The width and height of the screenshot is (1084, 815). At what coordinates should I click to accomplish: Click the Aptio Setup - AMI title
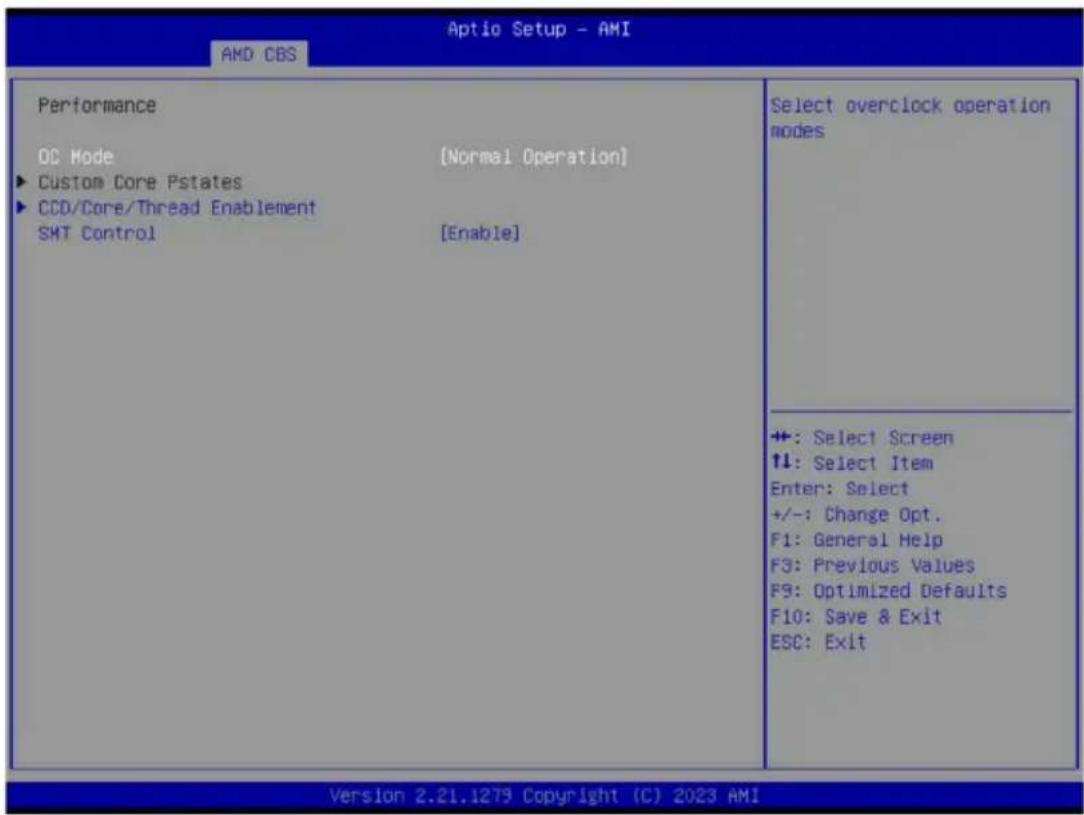click(539, 29)
